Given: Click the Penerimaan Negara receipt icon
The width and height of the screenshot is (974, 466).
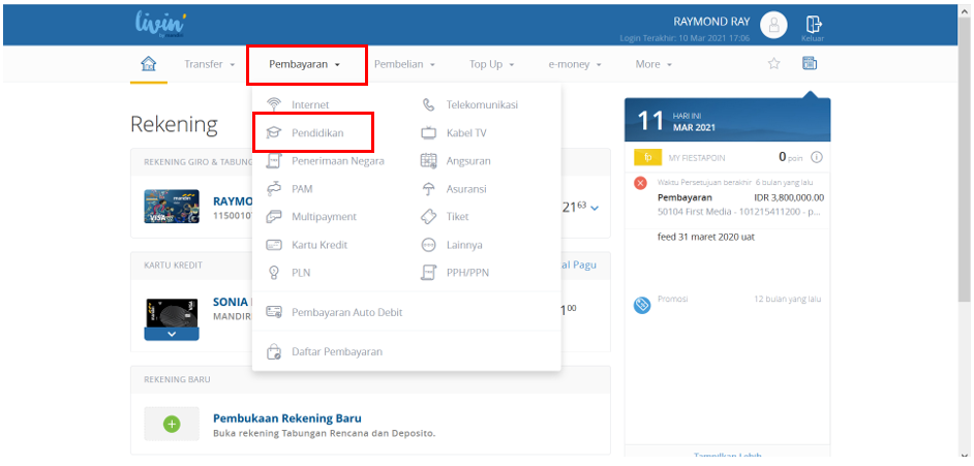Looking at the screenshot, I should point(274,160).
